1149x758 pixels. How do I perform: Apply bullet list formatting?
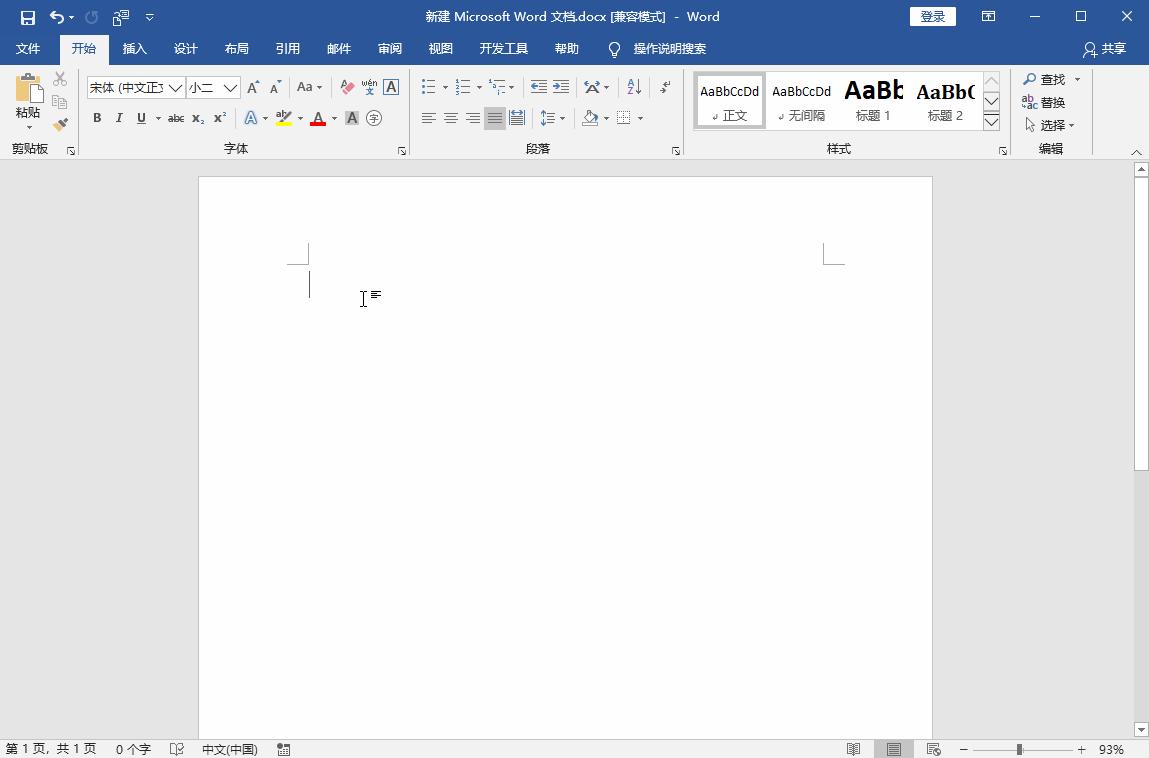[x=428, y=87]
